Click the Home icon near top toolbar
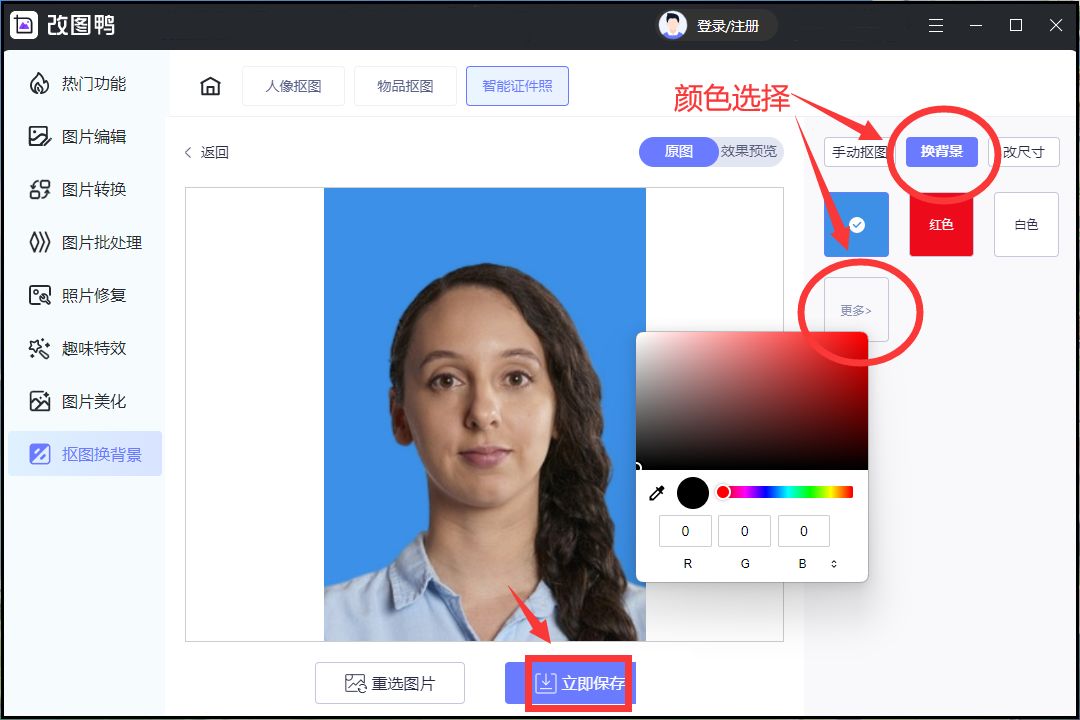Viewport: 1080px width, 720px height. pyautogui.click(x=209, y=86)
